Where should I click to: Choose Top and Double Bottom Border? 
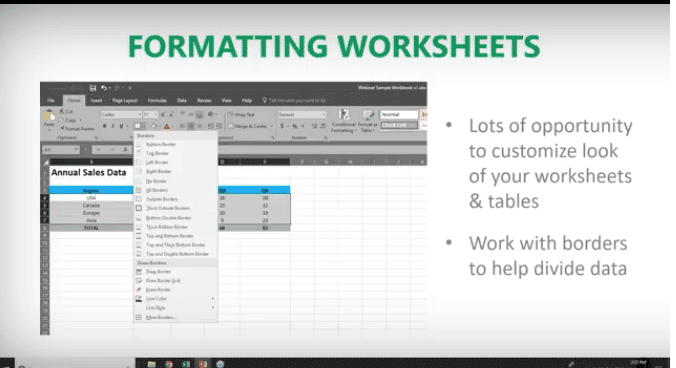pyautogui.click(x=175, y=254)
